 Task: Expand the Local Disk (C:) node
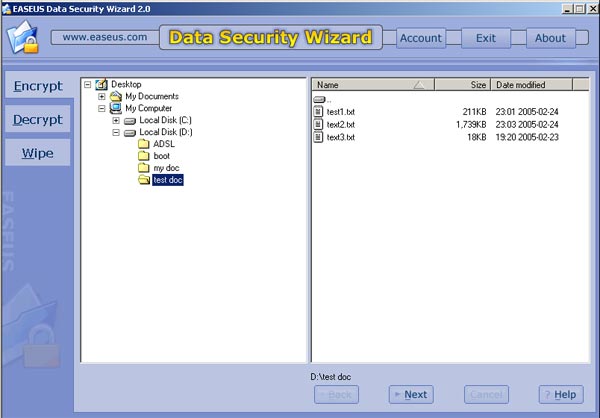pyautogui.click(x=116, y=121)
